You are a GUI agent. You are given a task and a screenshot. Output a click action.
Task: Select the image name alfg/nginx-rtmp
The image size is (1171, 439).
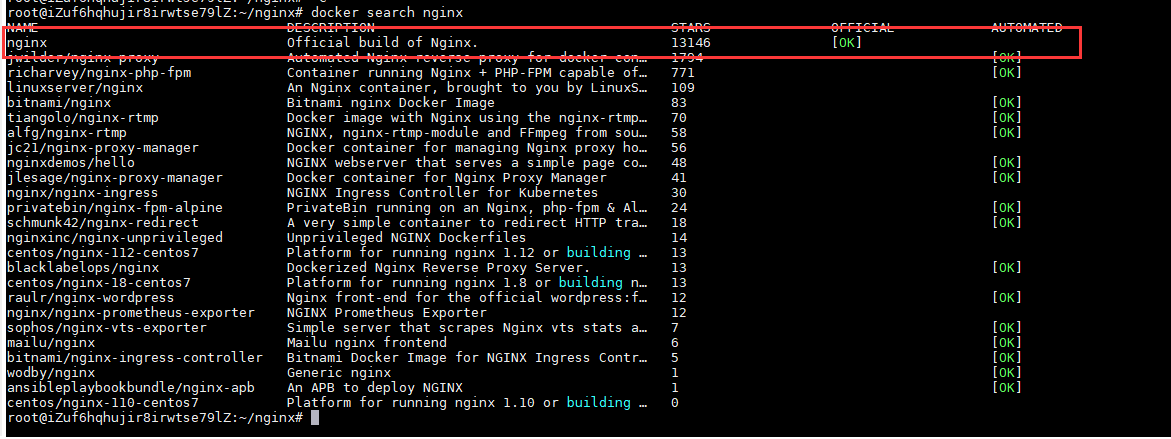click(66, 132)
